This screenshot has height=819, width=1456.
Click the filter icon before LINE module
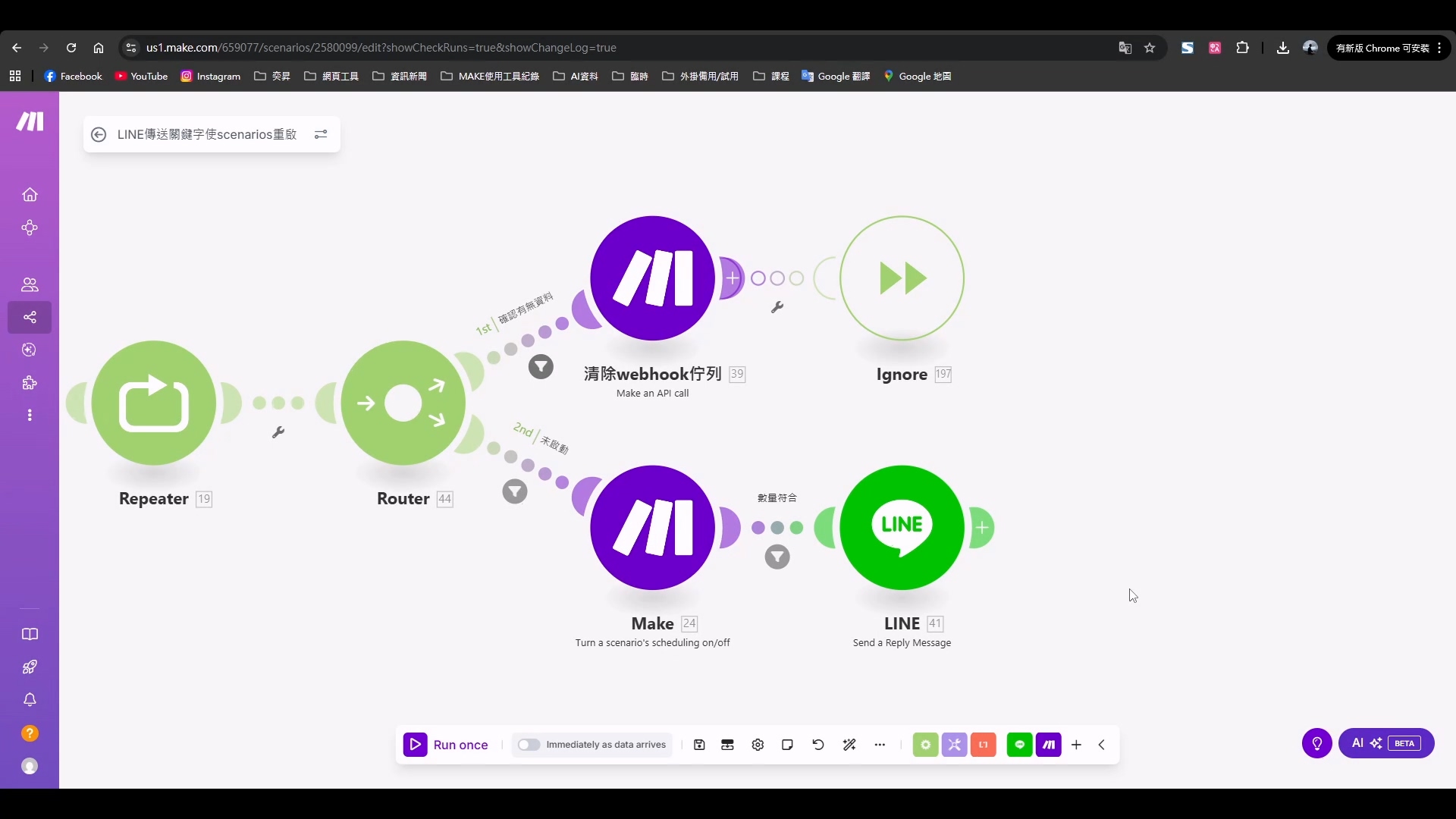(777, 557)
